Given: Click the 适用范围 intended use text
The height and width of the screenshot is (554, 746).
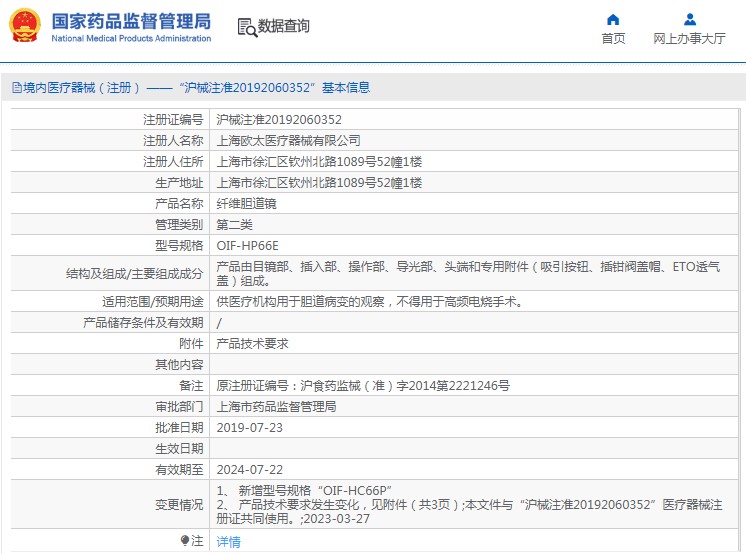Looking at the screenshot, I should click(x=369, y=301).
